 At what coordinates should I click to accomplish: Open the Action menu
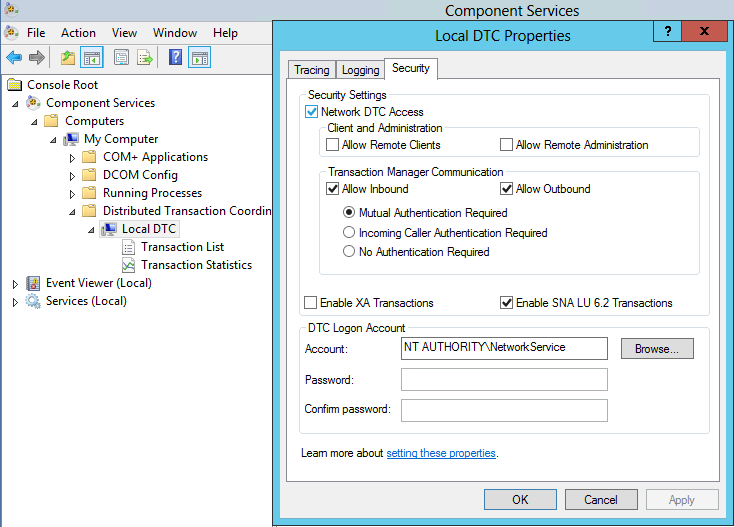79,33
